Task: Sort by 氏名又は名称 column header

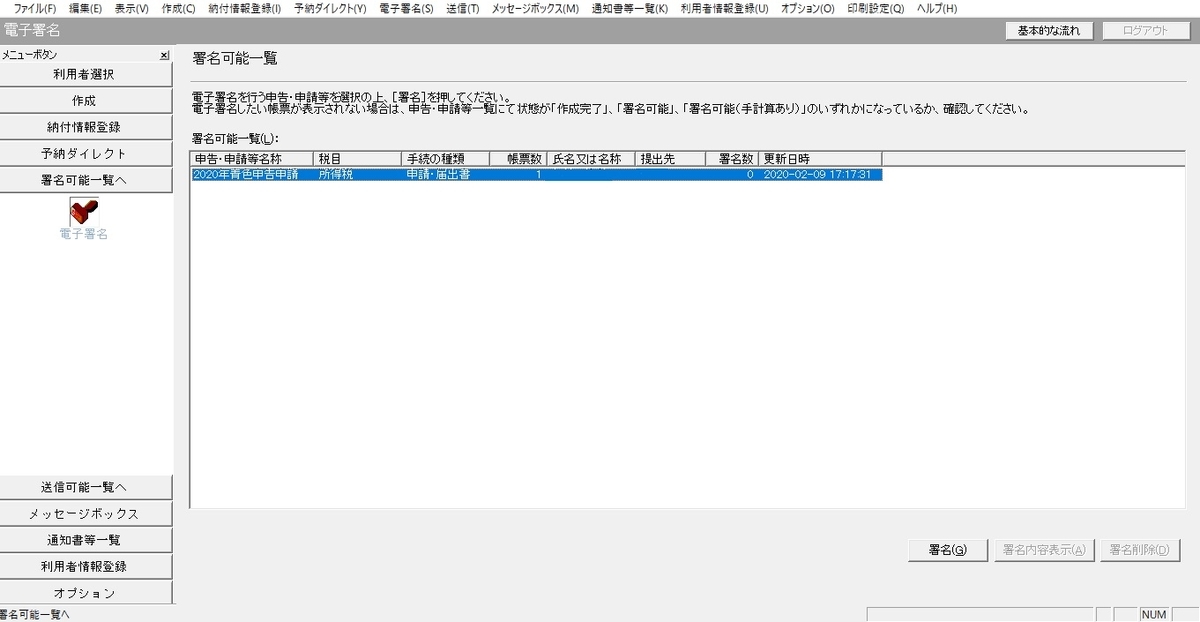Action: [x=591, y=159]
